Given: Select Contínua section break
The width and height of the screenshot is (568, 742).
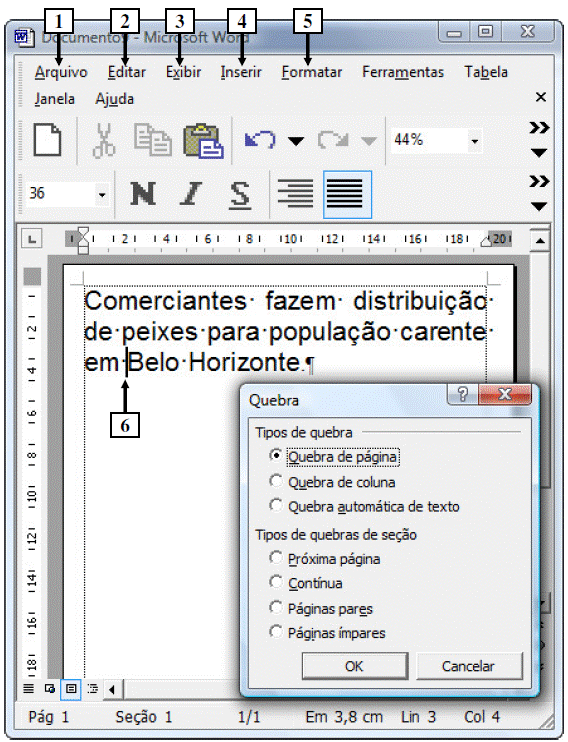Looking at the screenshot, I should [x=306, y=583].
